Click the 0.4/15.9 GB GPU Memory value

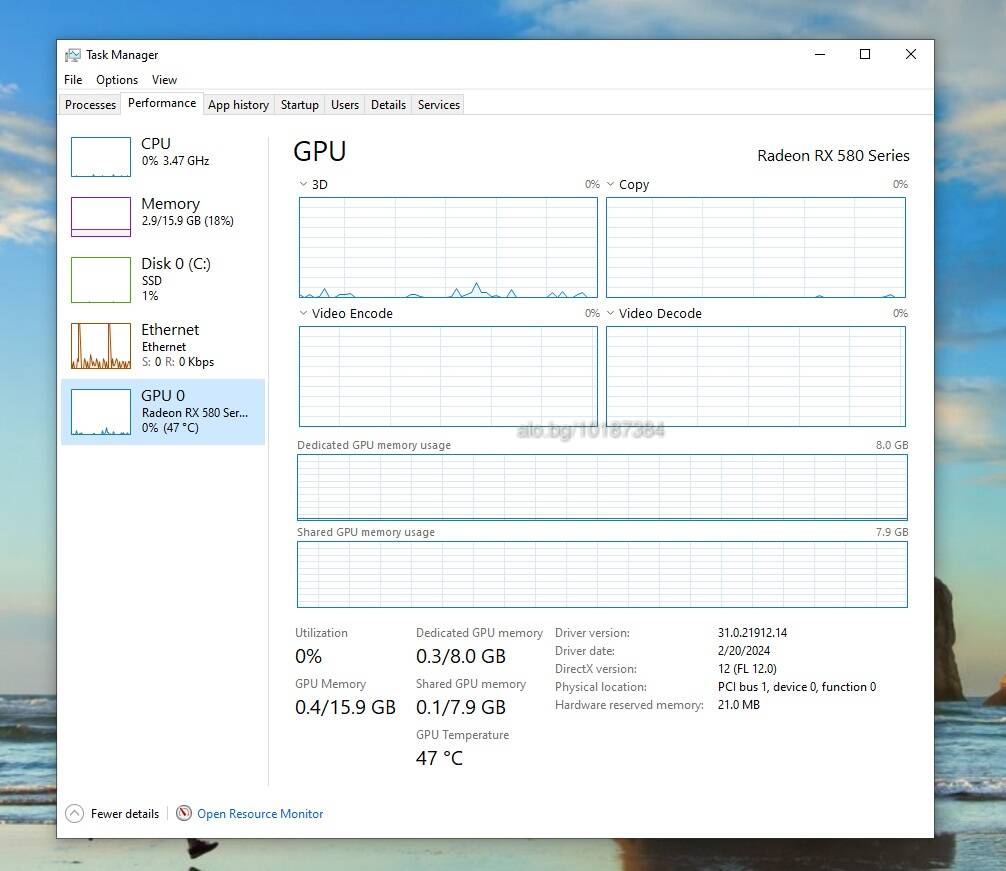tap(345, 707)
